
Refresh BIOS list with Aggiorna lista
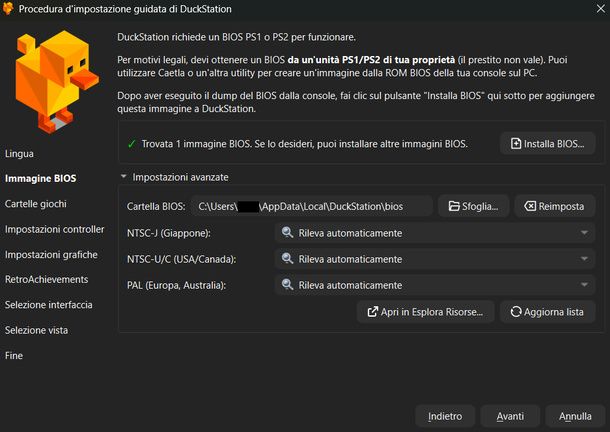547,312
